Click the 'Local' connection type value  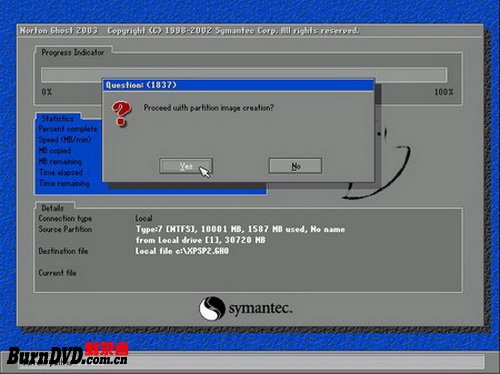pos(144,218)
